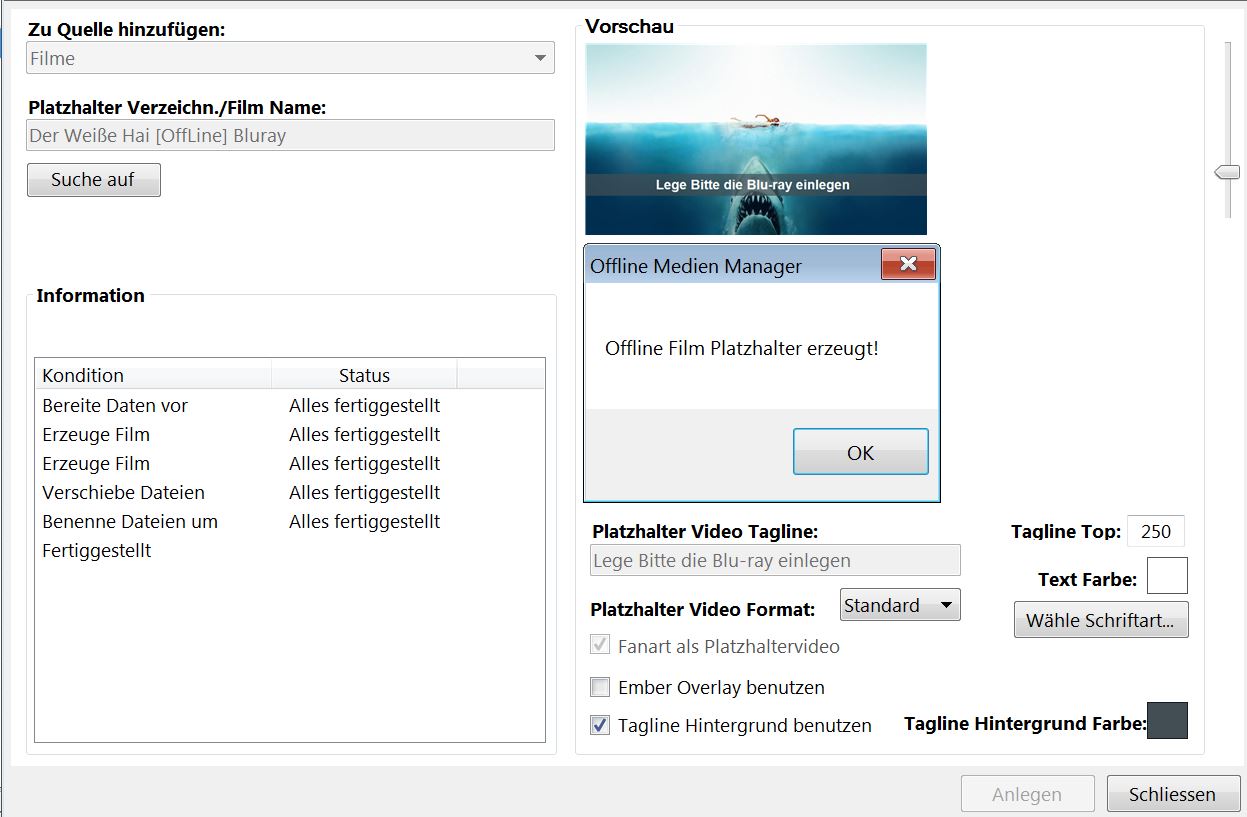Select the 'Verschiebe Dateien' row
1247x817 pixels.
tap(290, 492)
